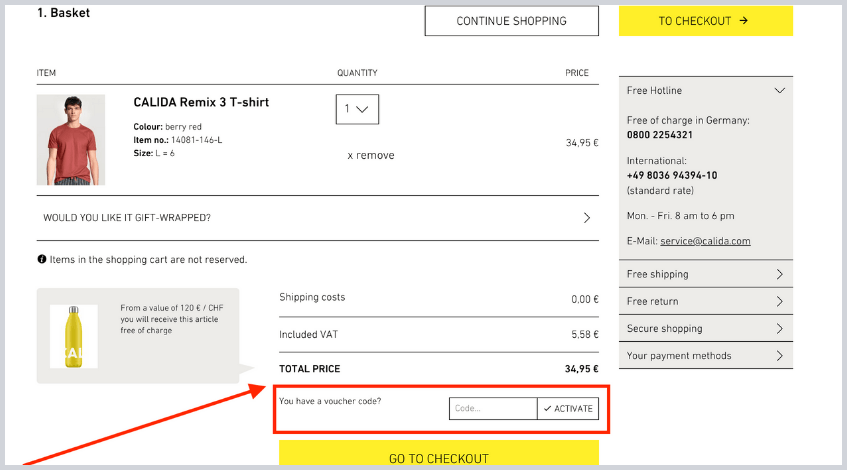Viewport: 847px width, 470px height.
Task: Click the Go To Checkout button
Action: (438, 458)
